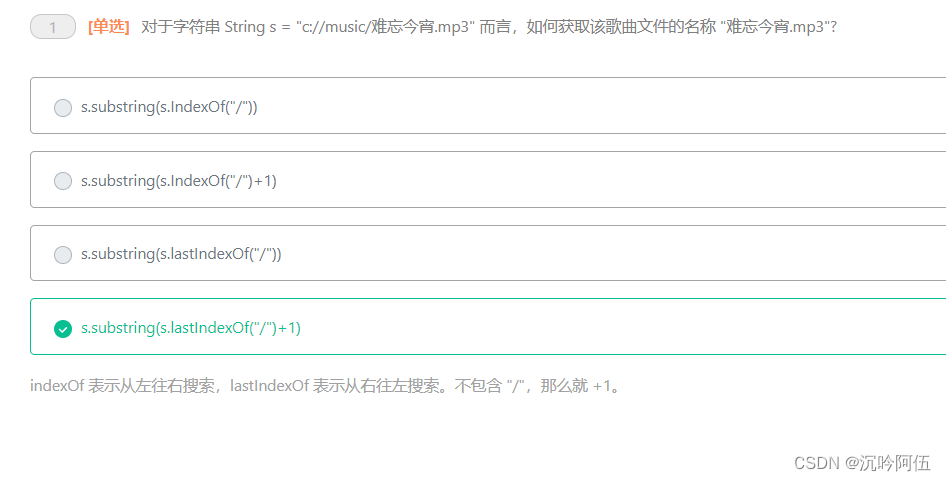Click "String s" in the question text
946x481 pixels.
[250, 27]
